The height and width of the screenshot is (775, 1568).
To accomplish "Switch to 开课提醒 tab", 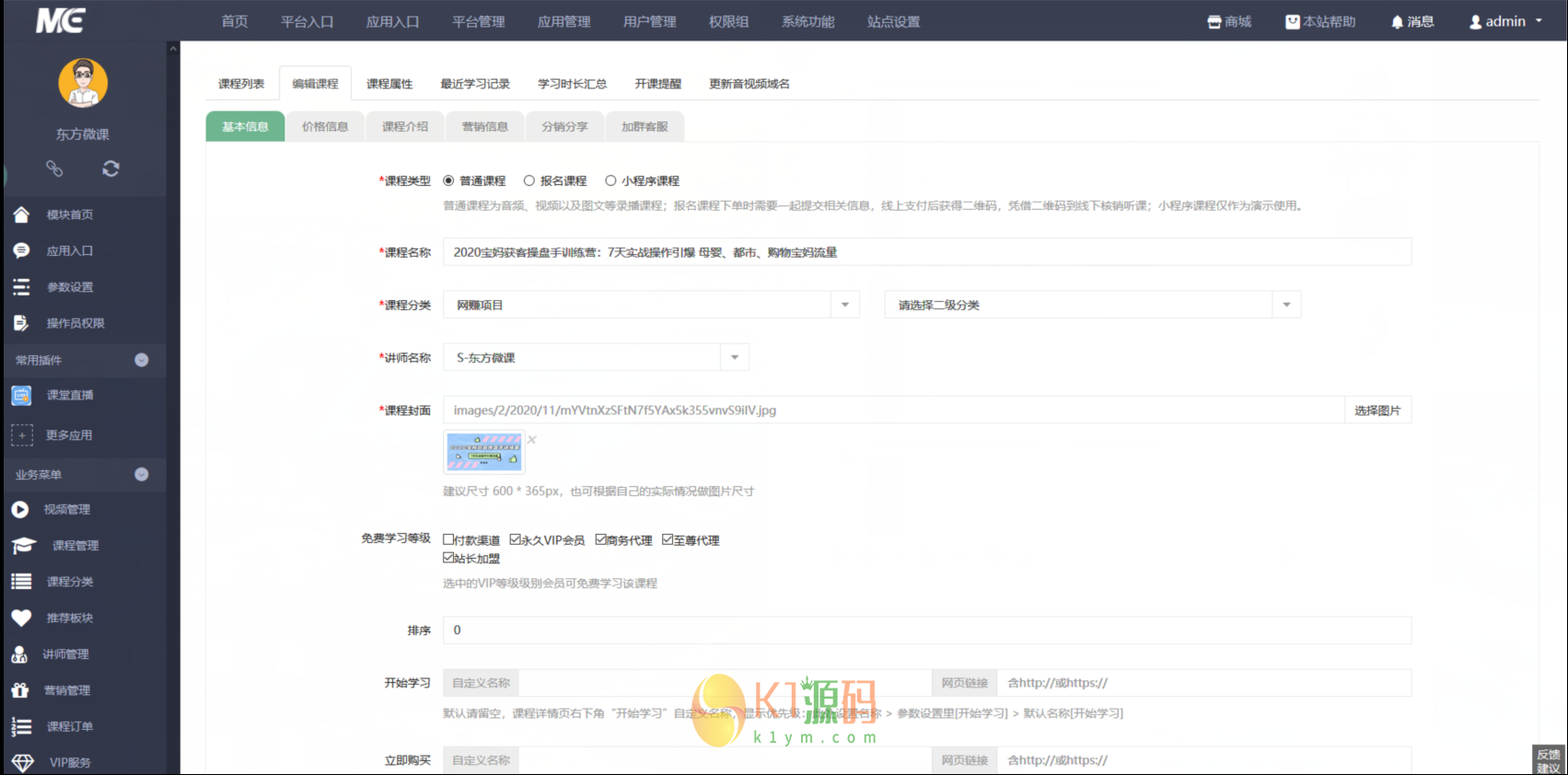I will pos(658,84).
